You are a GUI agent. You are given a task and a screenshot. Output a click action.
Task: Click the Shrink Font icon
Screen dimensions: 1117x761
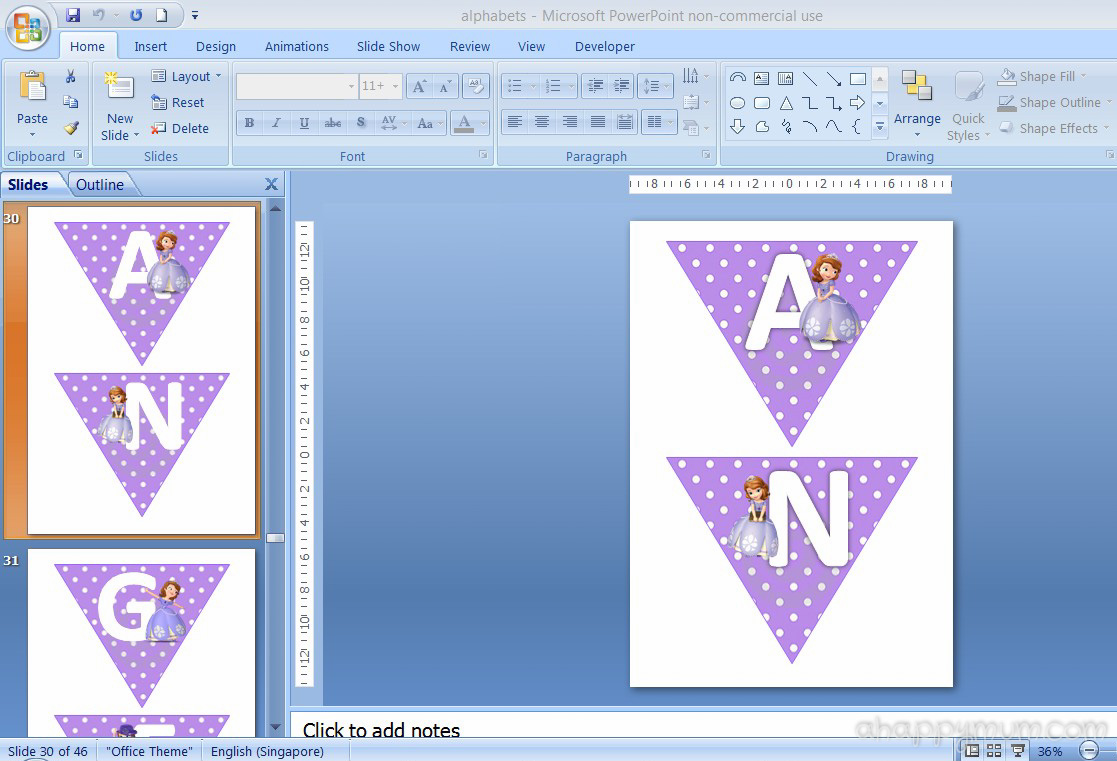tap(445, 86)
